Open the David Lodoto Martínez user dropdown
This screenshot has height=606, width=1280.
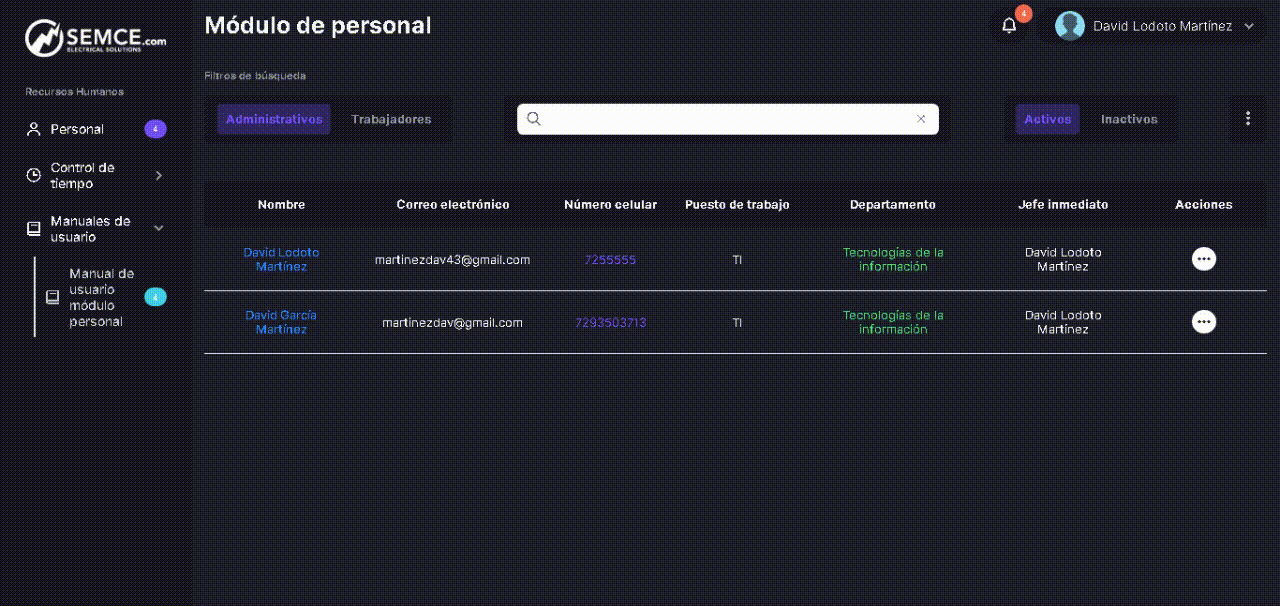tap(1162, 26)
